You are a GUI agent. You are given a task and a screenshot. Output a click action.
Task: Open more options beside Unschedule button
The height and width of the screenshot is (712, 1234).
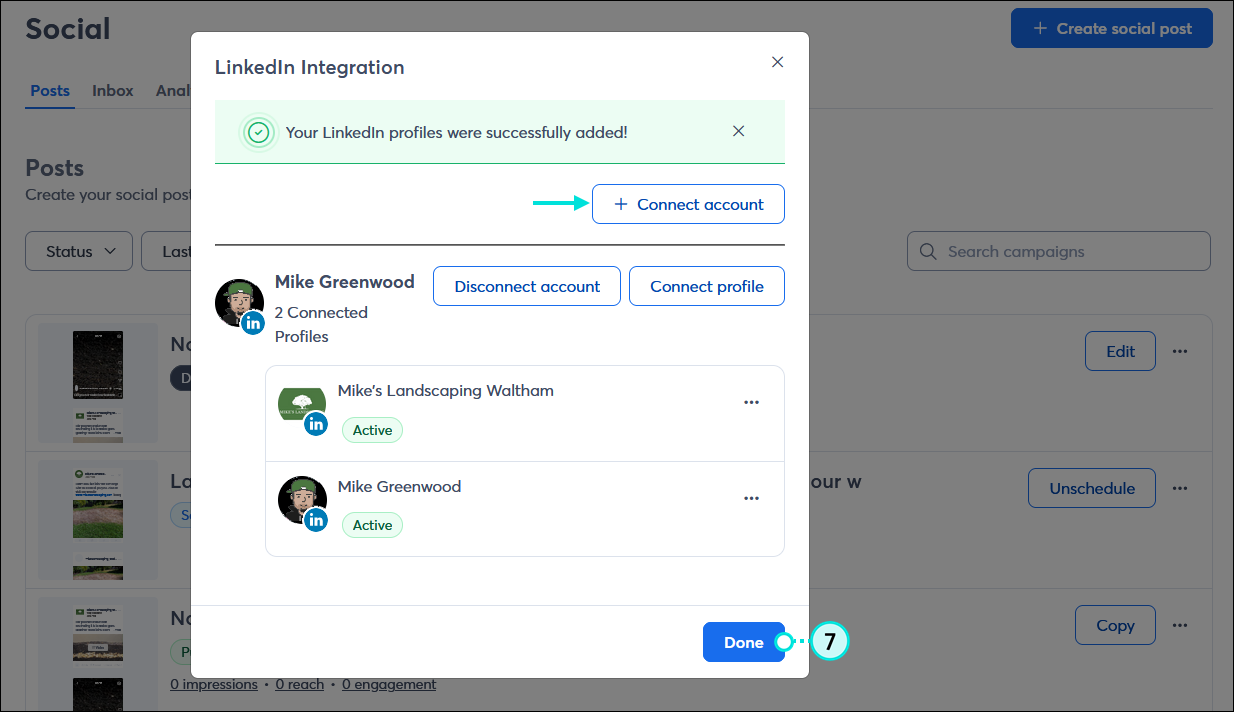(x=1180, y=488)
